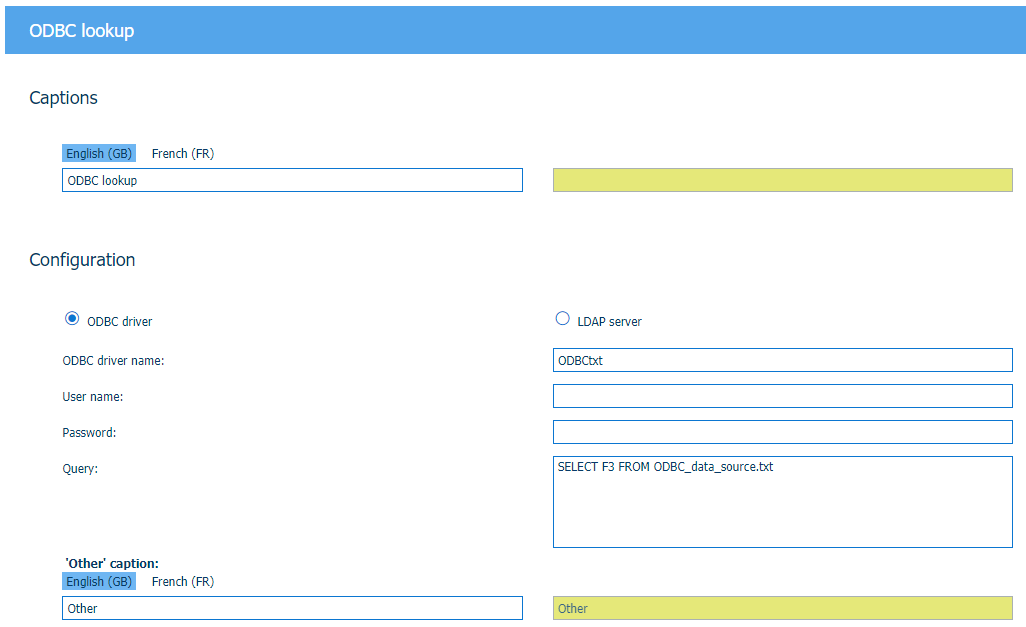Open French (FR) tab for 'Other' caption
1026x627 pixels.
(182, 582)
